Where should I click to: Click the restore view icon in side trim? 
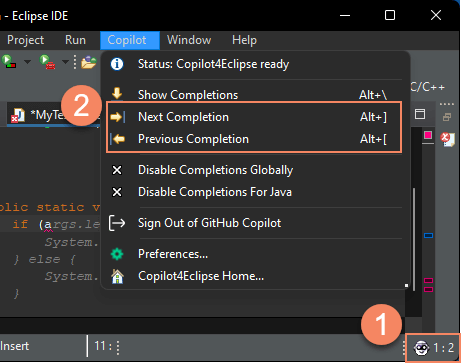click(x=447, y=117)
